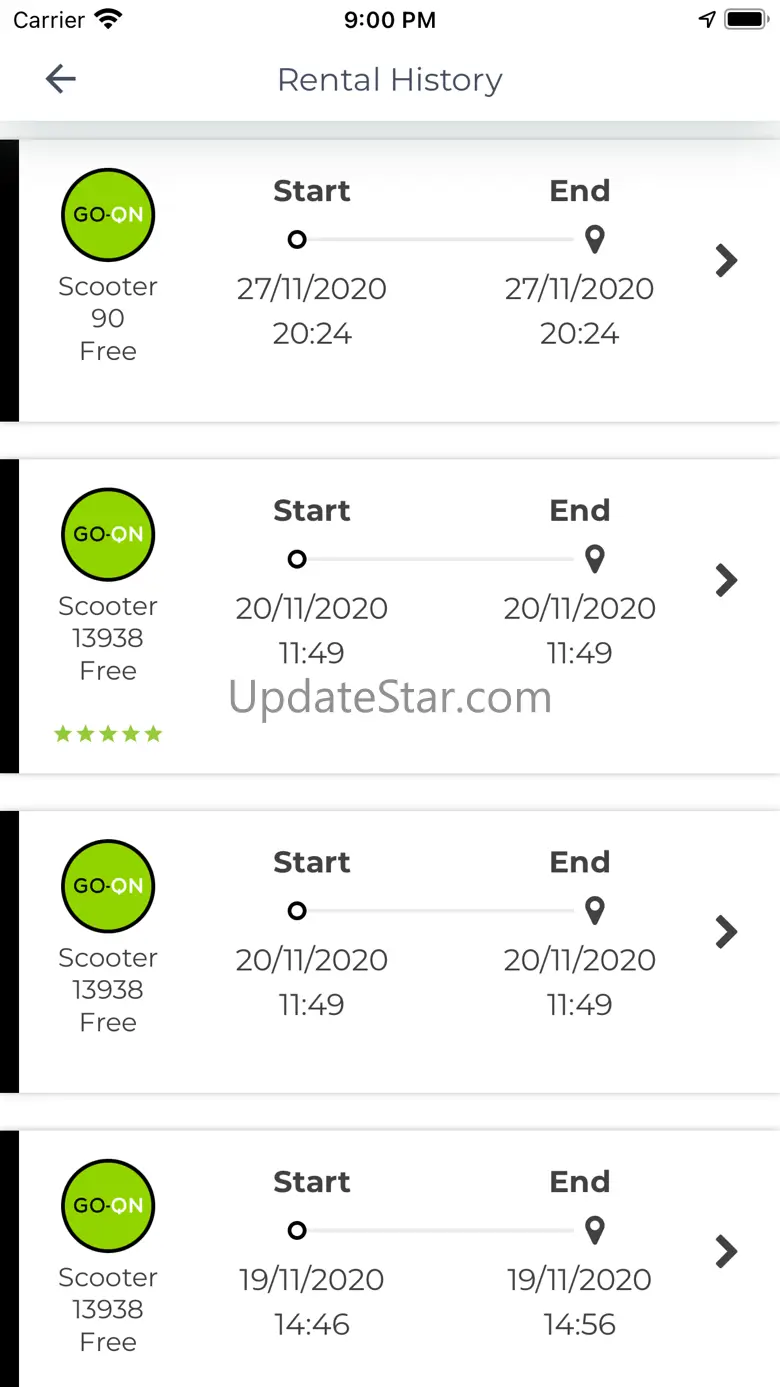Tap battery icon in status bar
The width and height of the screenshot is (780, 1387).
pyautogui.click(x=745, y=19)
